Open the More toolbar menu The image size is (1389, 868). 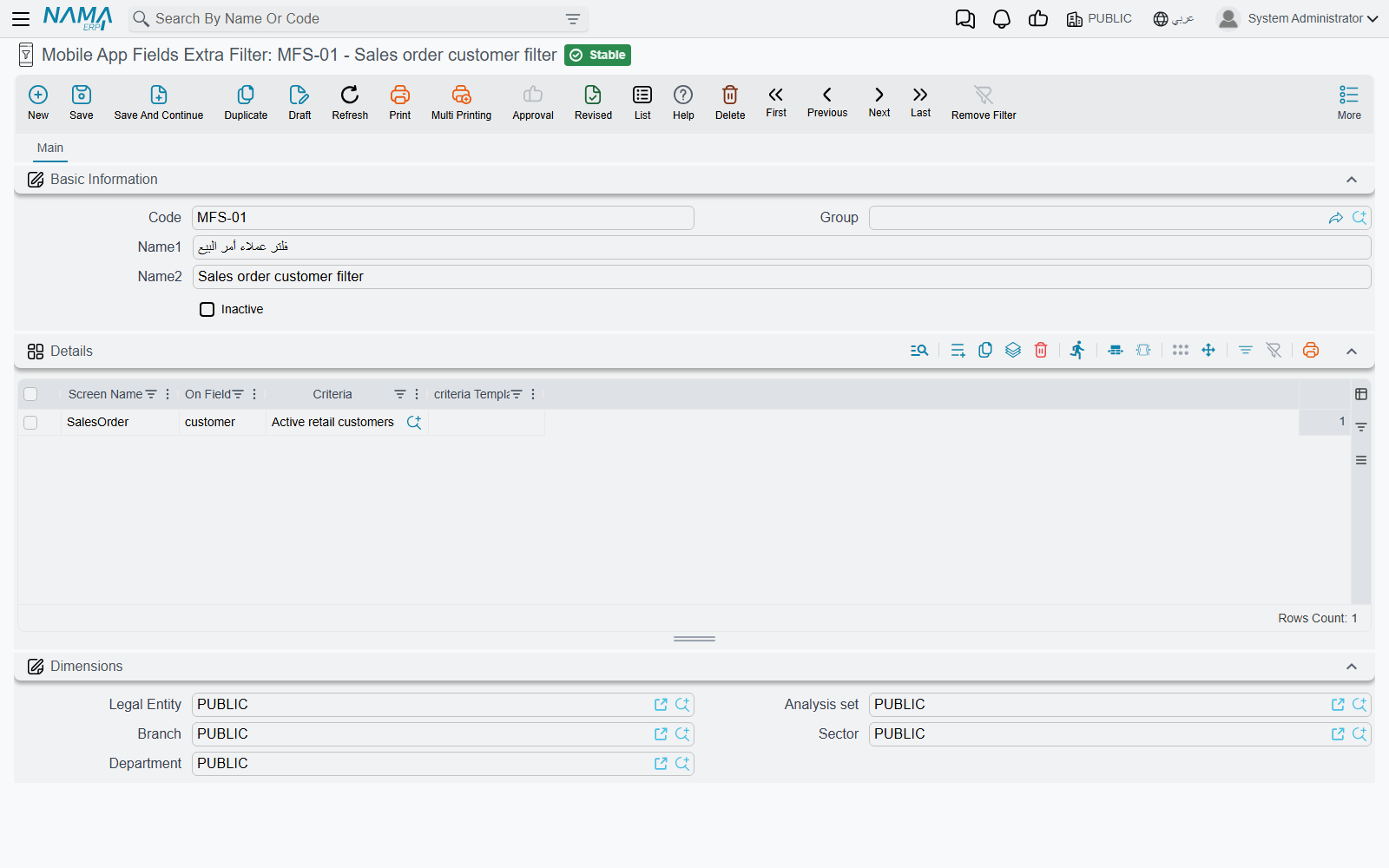click(x=1349, y=102)
